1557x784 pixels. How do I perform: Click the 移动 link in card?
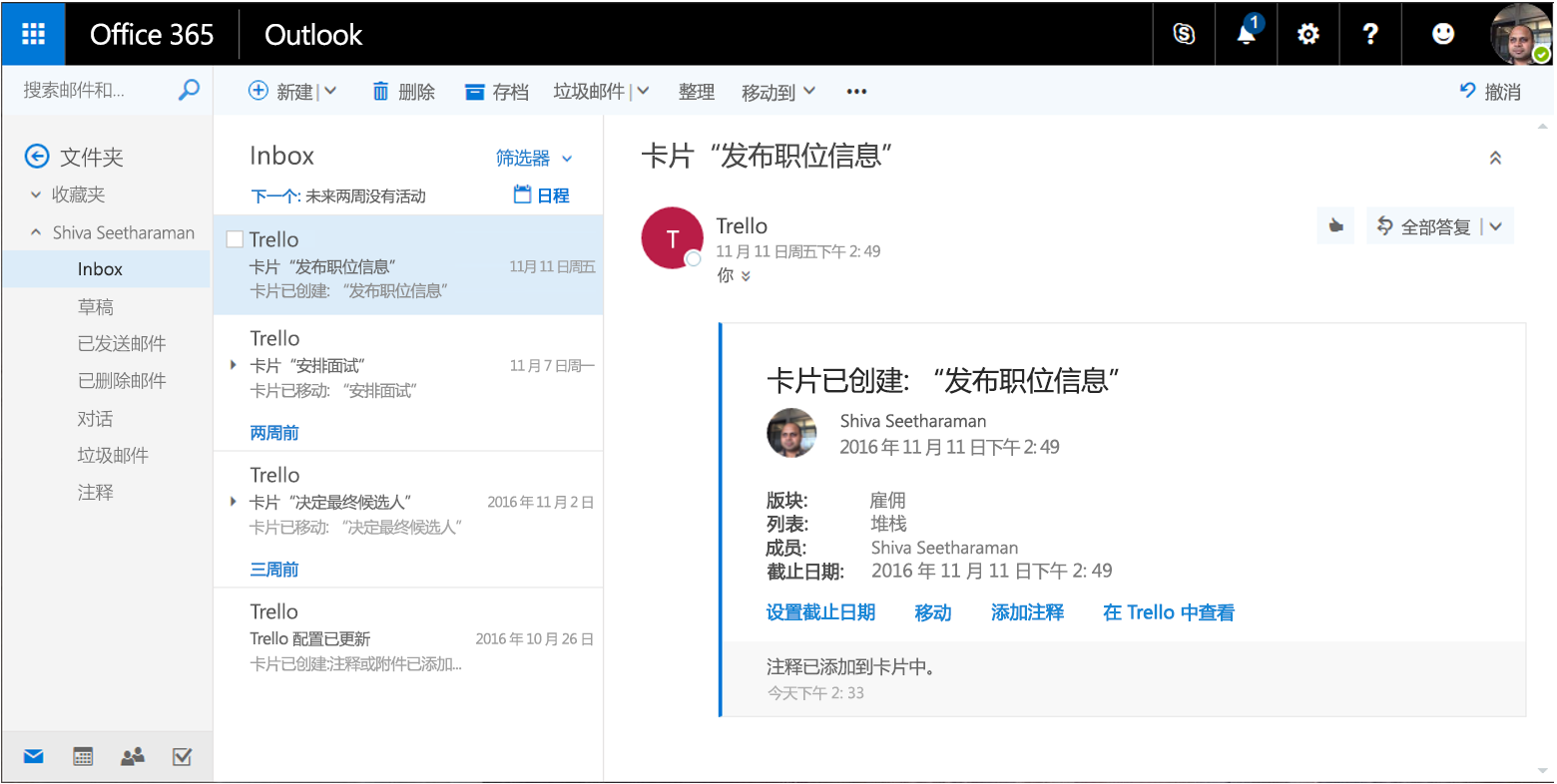(x=933, y=612)
